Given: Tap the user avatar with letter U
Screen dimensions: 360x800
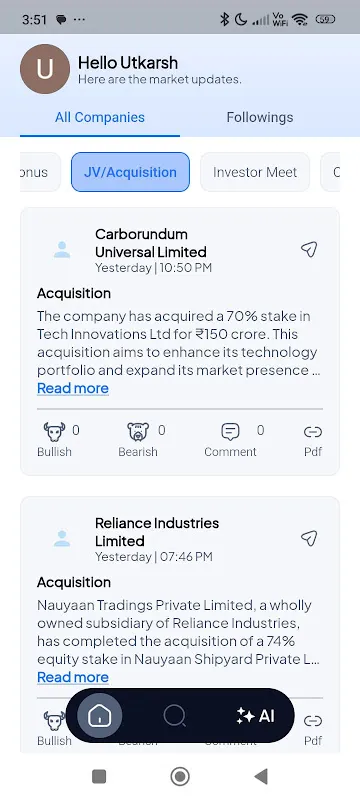Looking at the screenshot, I should [x=45, y=69].
